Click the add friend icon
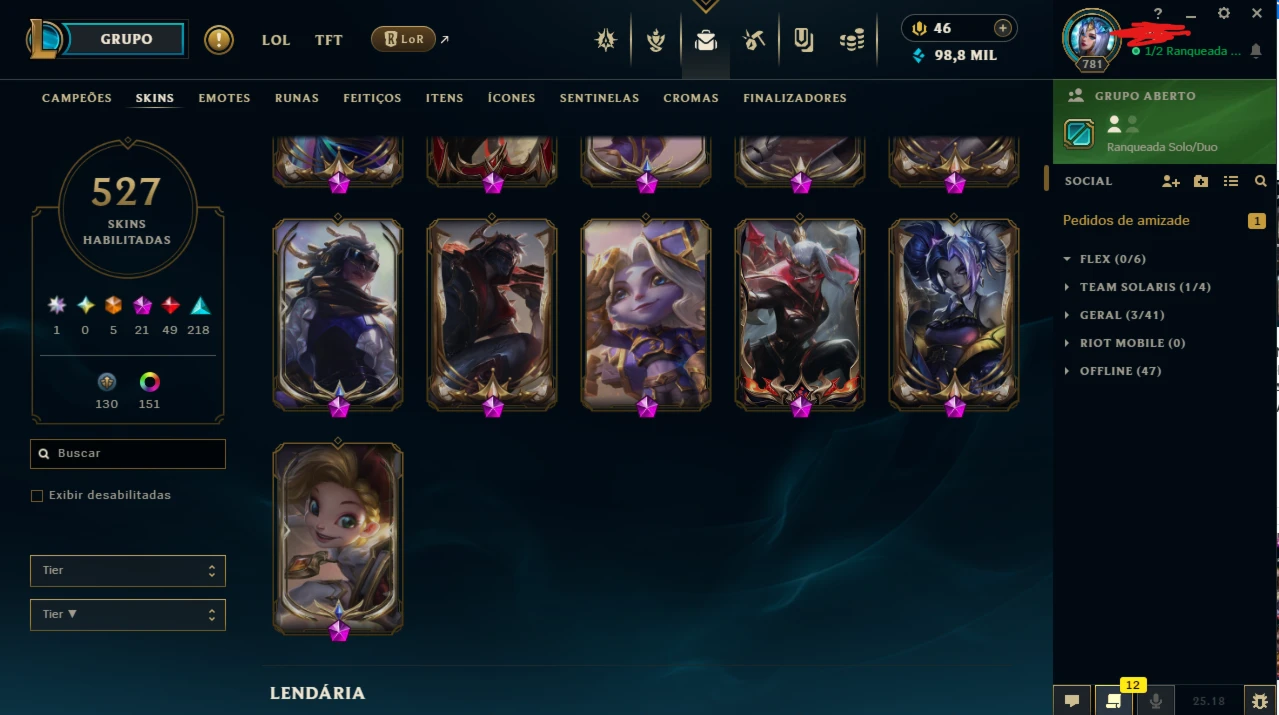Screen dimensions: 1279x715 (x=1171, y=181)
